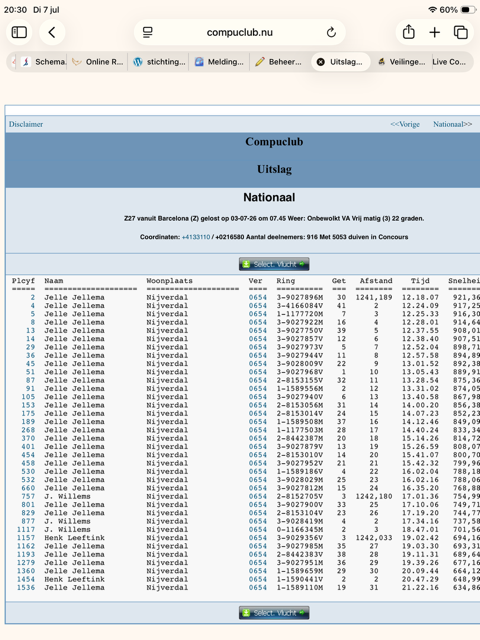
Task: Go back with the back arrow
Action: (x=52, y=32)
